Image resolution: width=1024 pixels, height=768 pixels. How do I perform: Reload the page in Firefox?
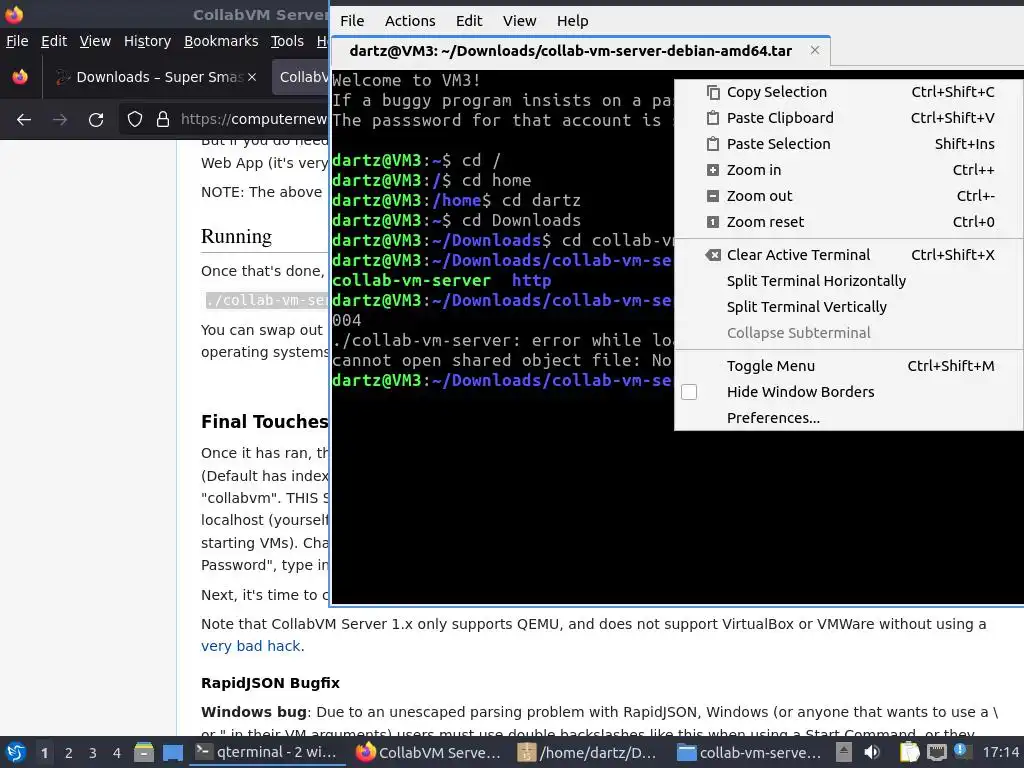(x=96, y=120)
